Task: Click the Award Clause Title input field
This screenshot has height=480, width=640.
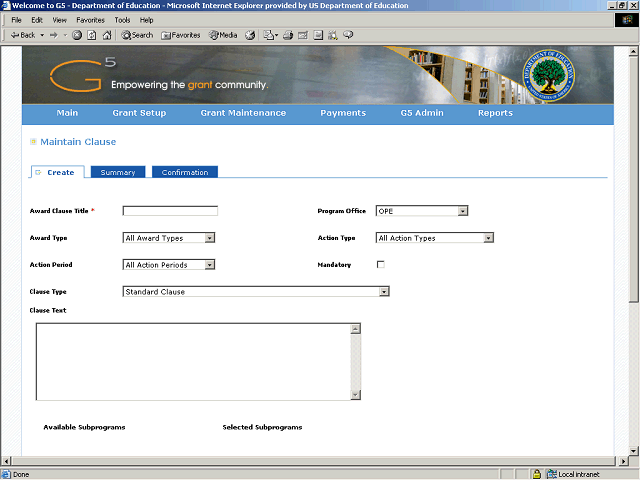Action: coord(170,211)
